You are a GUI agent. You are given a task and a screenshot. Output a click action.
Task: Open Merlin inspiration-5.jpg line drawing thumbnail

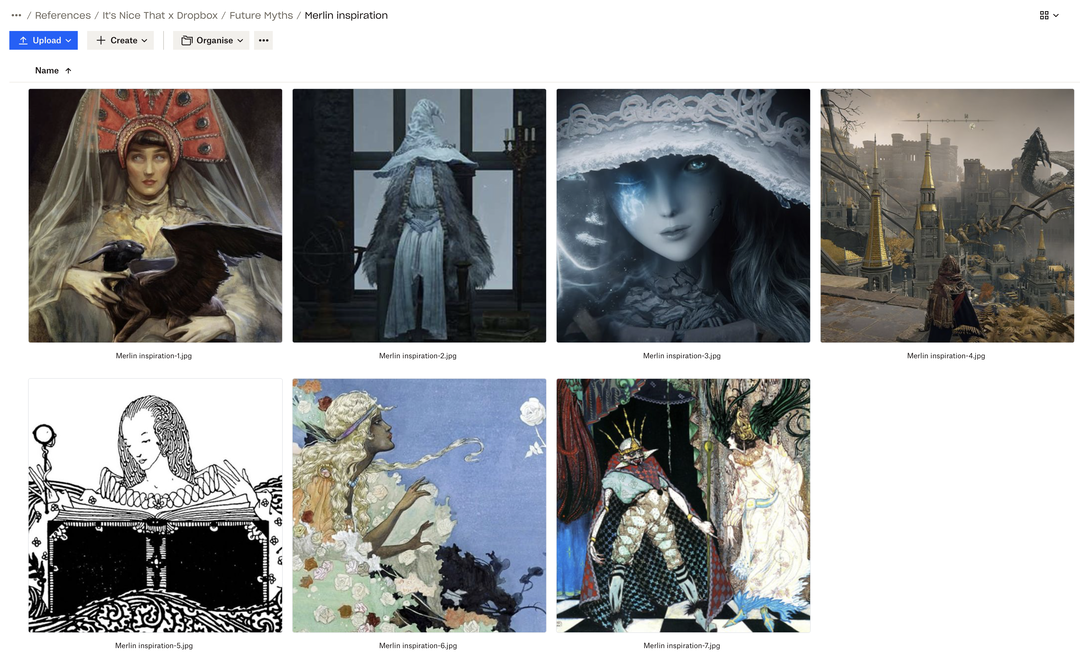pyautogui.click(x=155, y=505)
